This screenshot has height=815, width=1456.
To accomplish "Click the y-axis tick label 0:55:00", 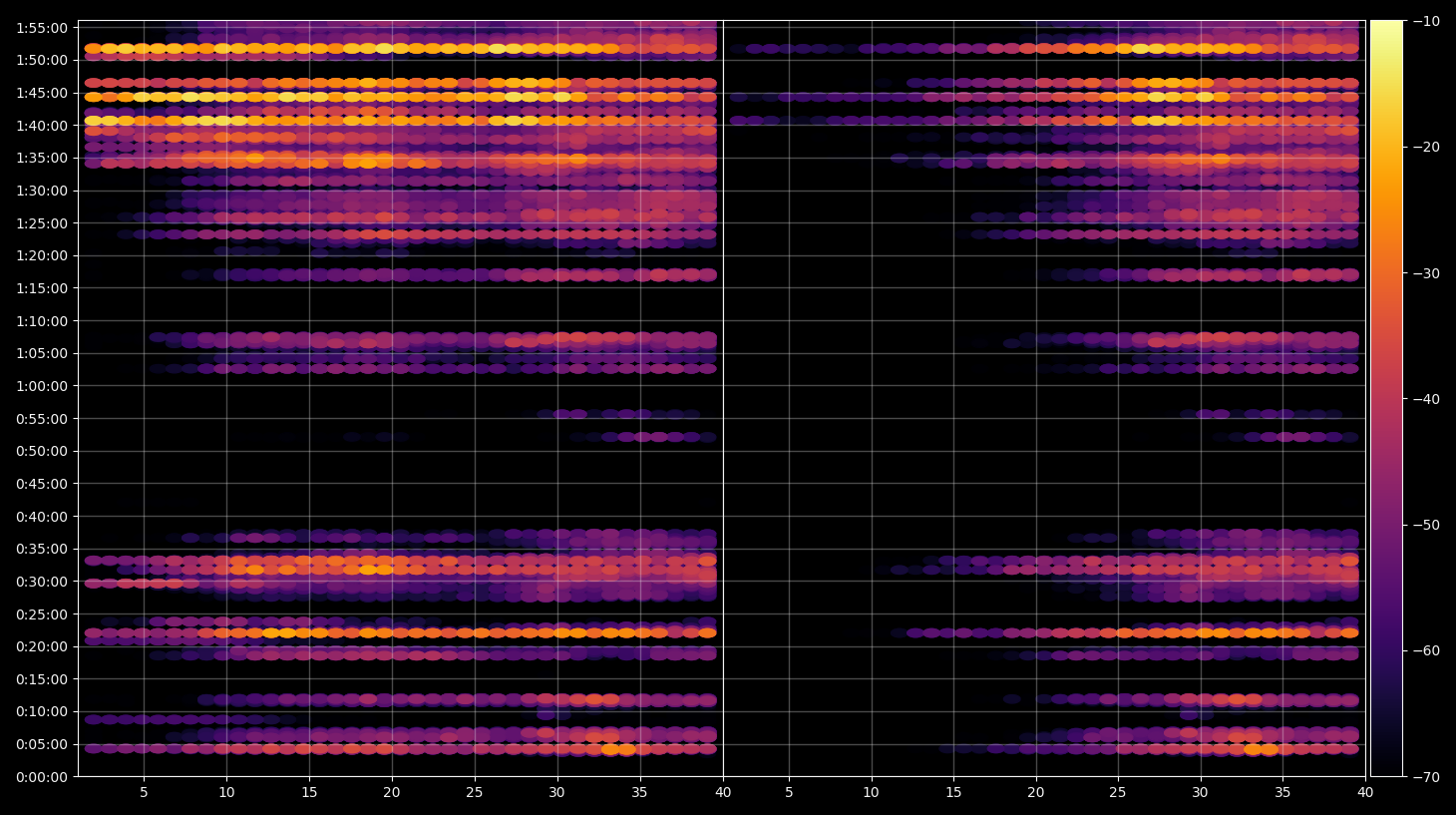I will point(42,419).
